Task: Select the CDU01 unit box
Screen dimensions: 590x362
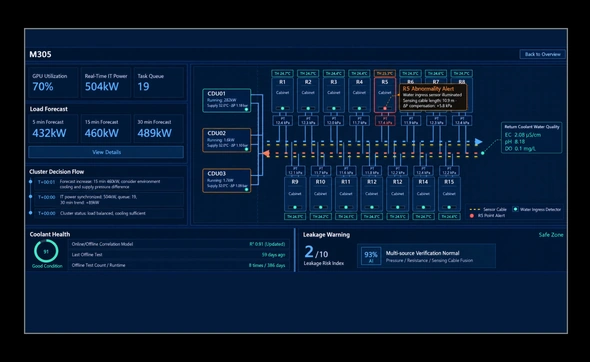Action: click(227, 100)
